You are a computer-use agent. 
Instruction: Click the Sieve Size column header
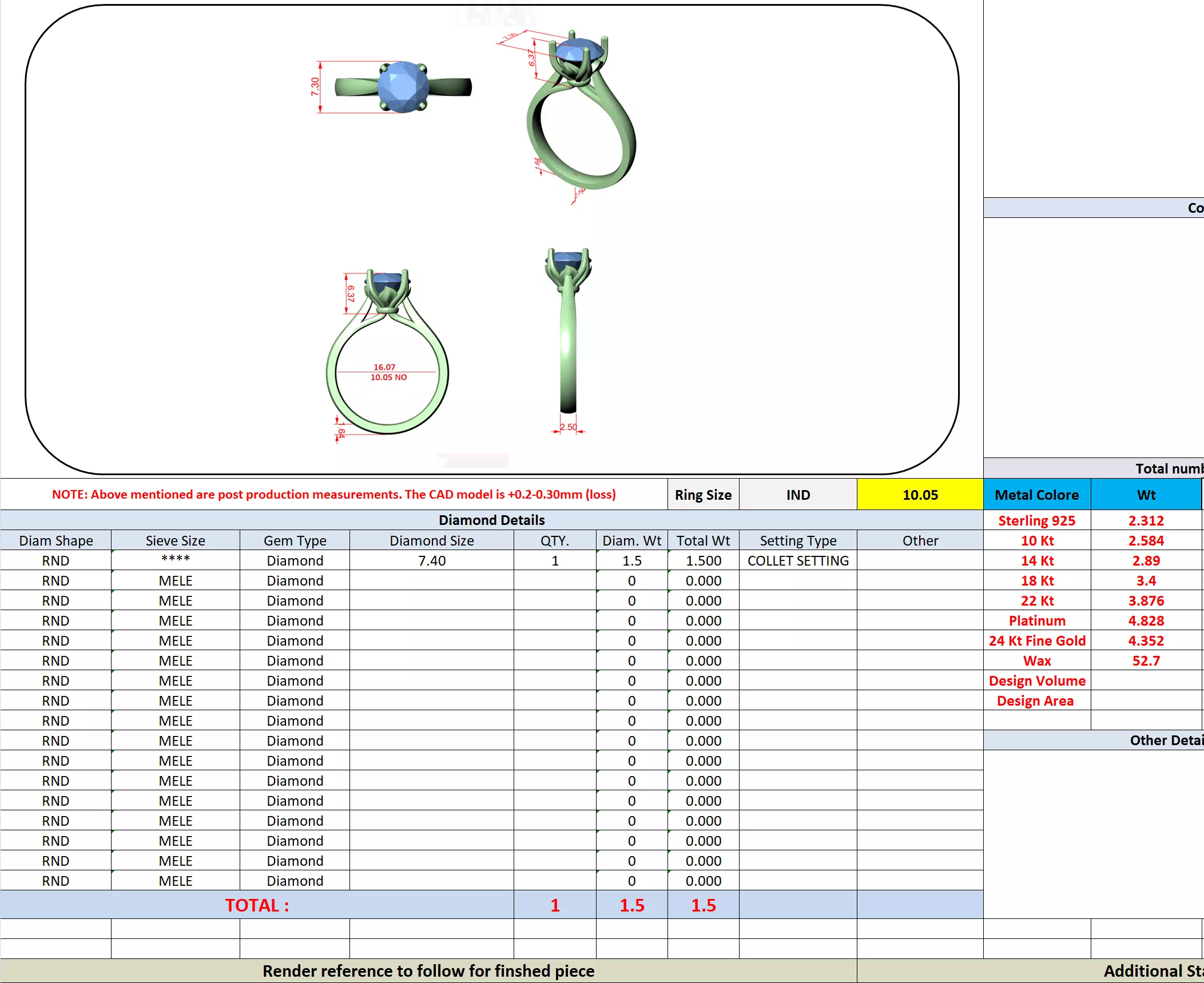coord(175,540)
